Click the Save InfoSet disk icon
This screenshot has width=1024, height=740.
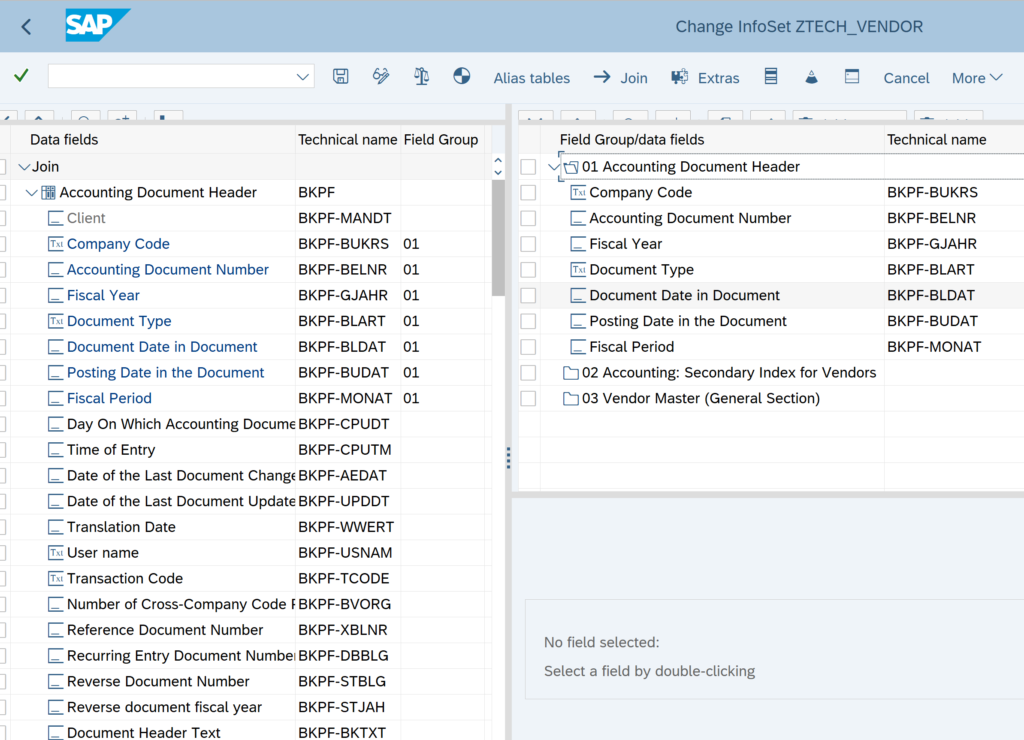tap(340, 77)
